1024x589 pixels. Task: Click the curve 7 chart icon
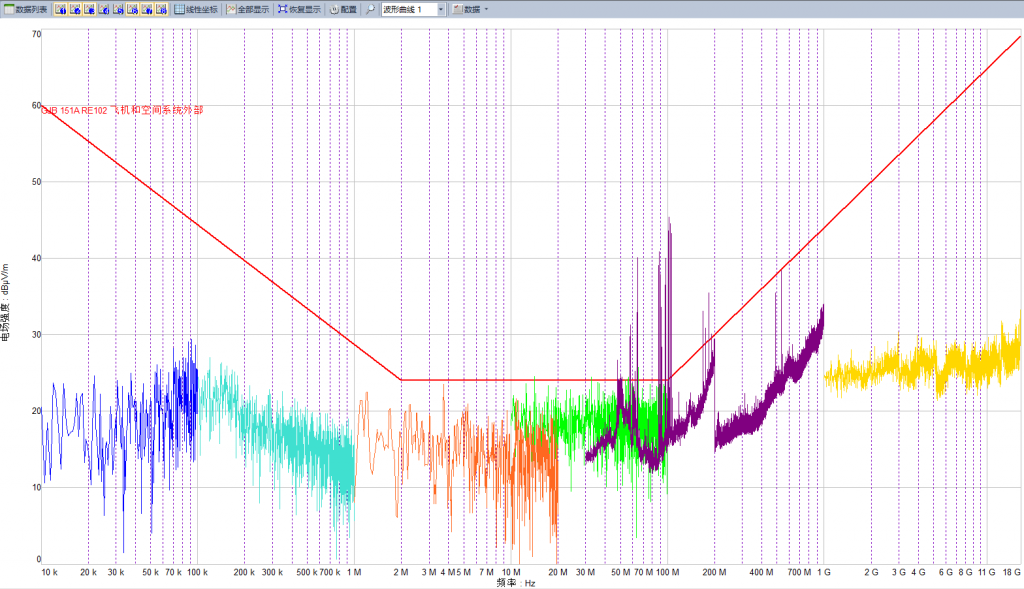(x=147, y=9)
